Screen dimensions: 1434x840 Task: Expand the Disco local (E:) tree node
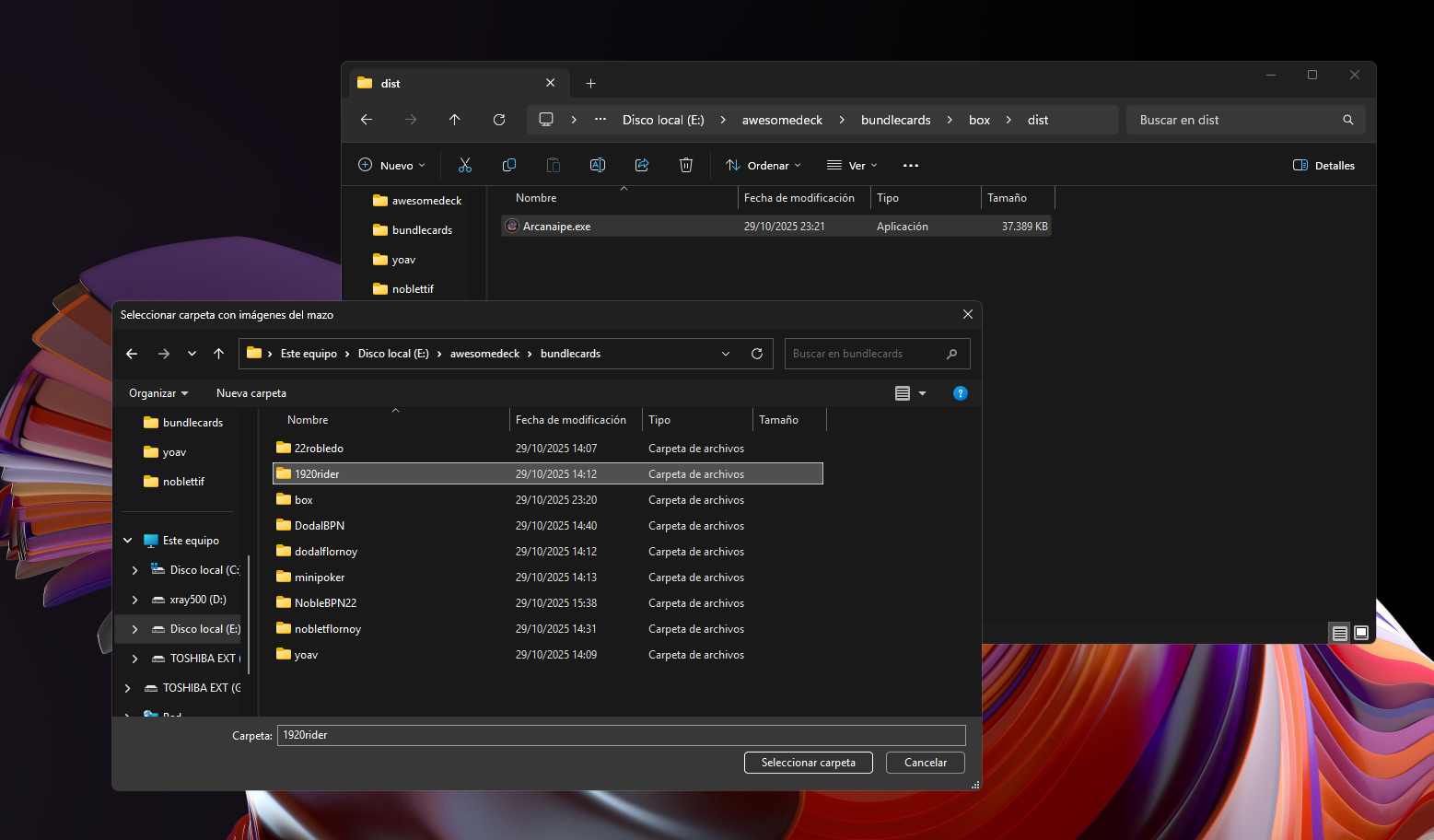135,629
